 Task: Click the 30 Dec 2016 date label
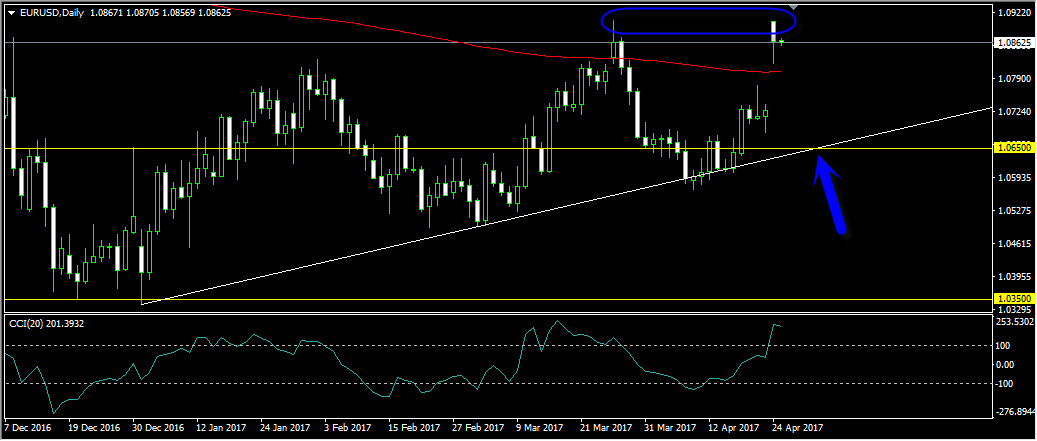pos(157,428)
